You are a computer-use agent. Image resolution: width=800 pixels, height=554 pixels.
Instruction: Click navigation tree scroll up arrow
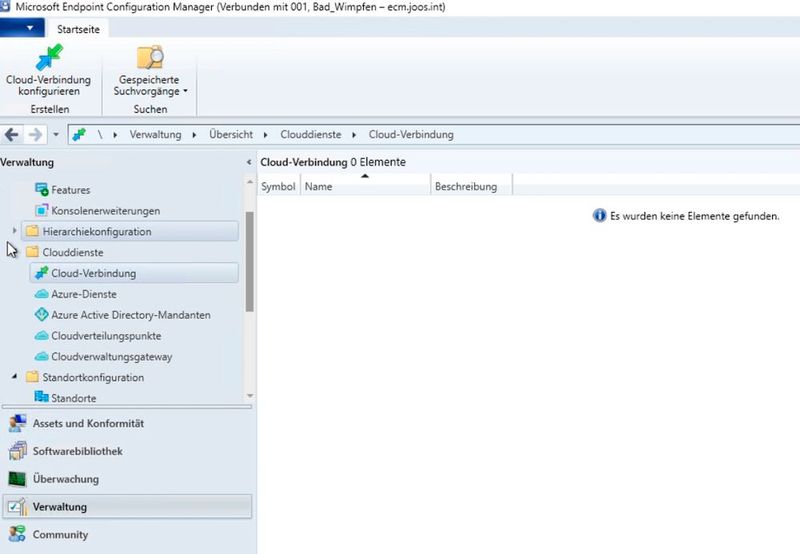[249, 182]
